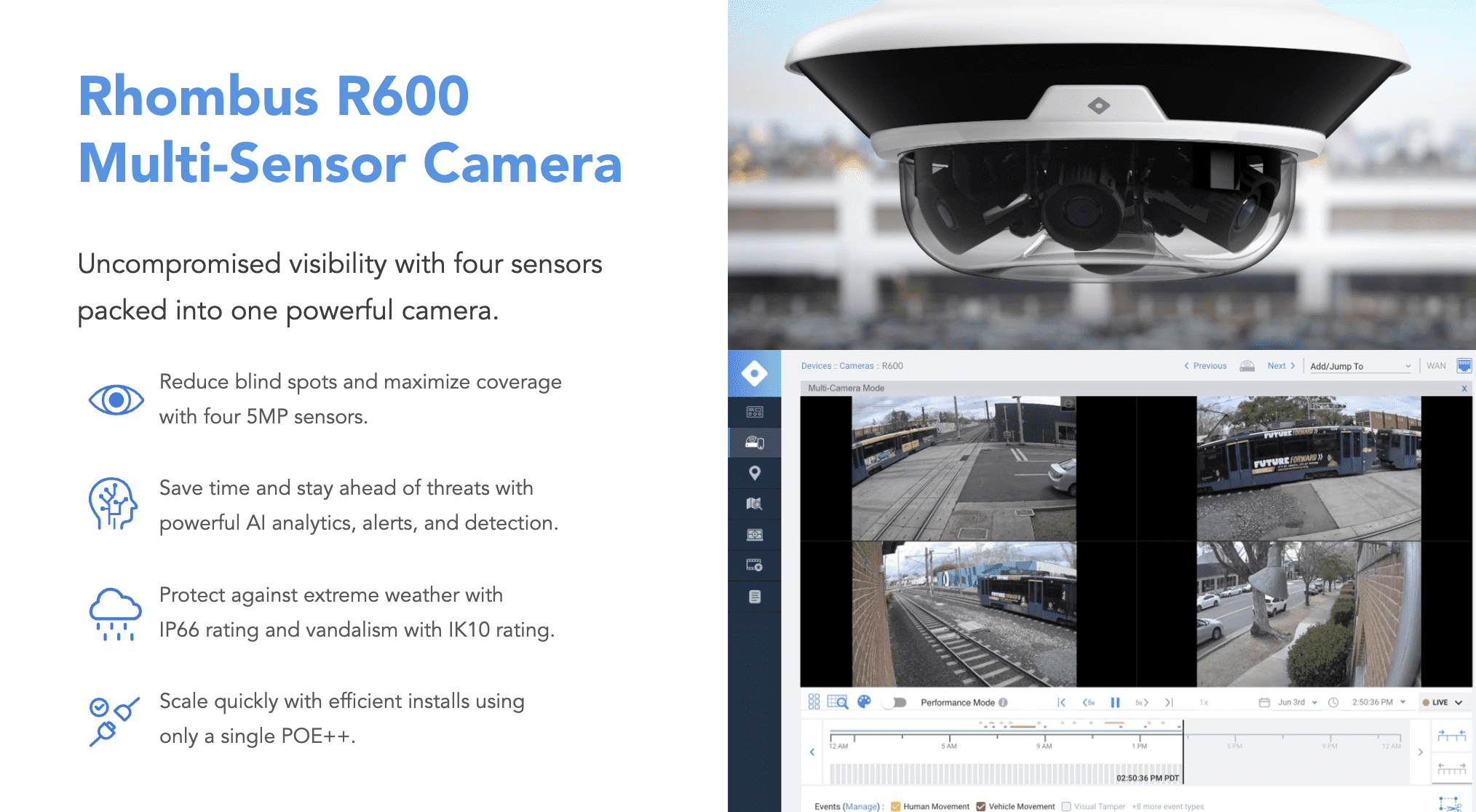This screenshot has height=812, width=1476.
Task: Open the dashboard panel icon in sidebar
Action: tap(755, 412)
